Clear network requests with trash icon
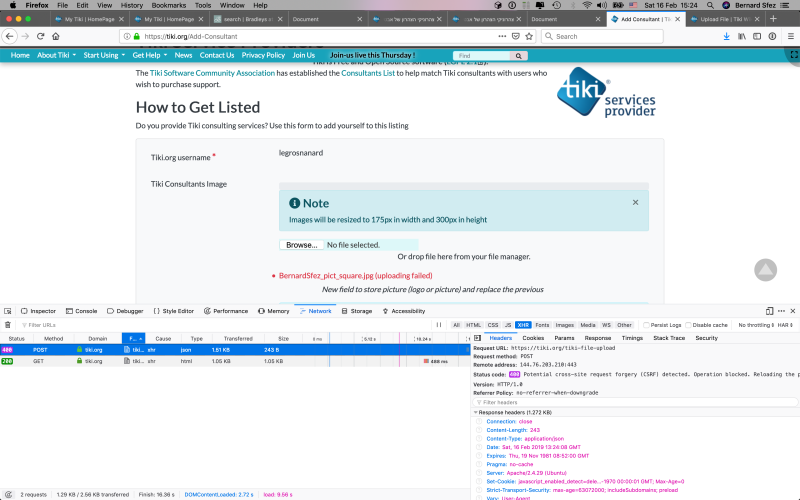This screenshot has width=800, height=500. (x=8, y=325)
